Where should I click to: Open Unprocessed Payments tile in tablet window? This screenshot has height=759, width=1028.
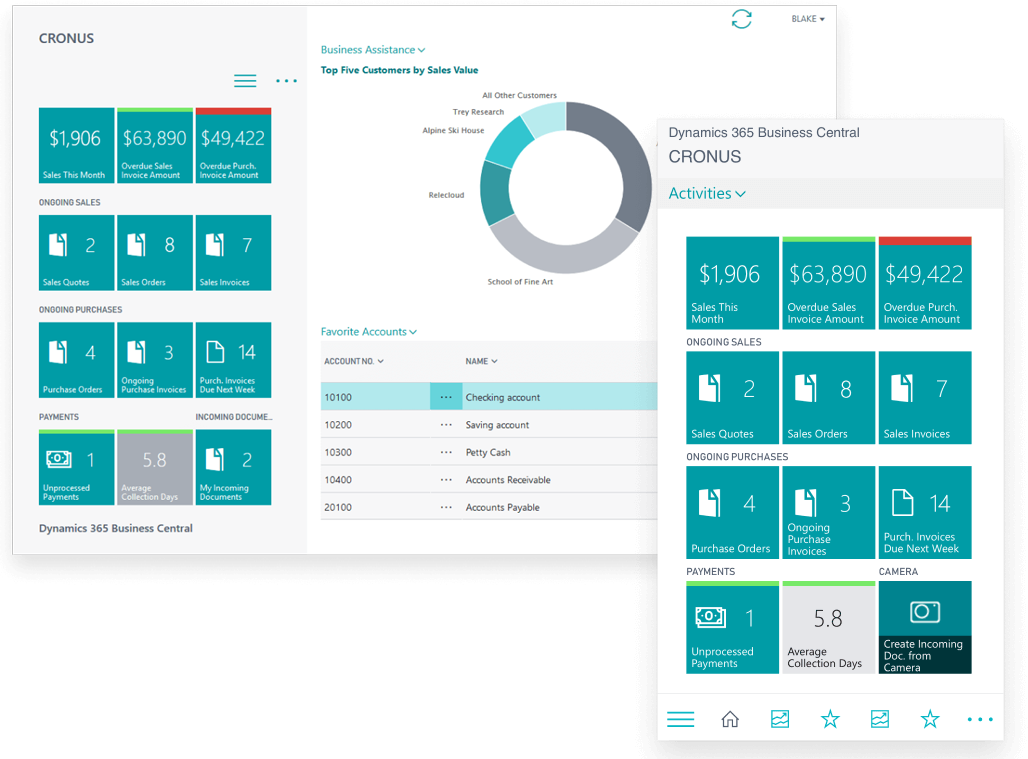(x=76, y=467)
